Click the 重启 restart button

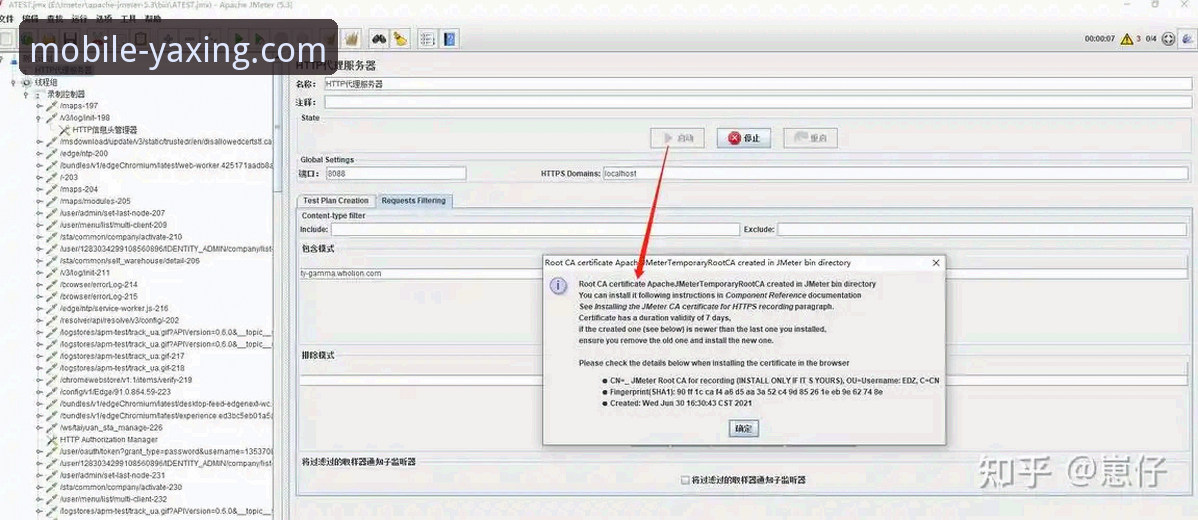pyautogui.click(x=811, y=138)
